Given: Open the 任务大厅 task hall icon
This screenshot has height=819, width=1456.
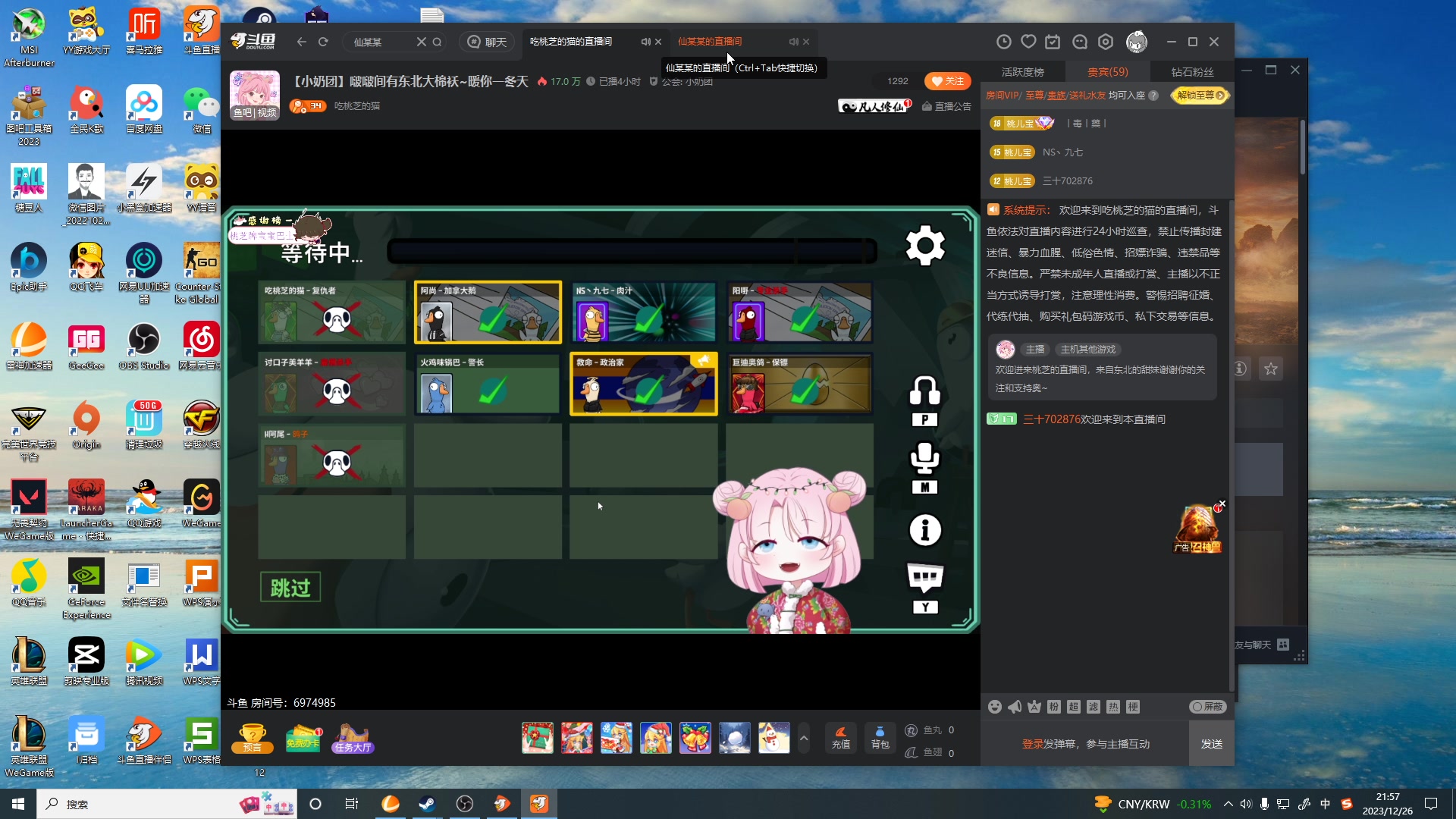Looking at the screenshot, I should coord(353,738).
